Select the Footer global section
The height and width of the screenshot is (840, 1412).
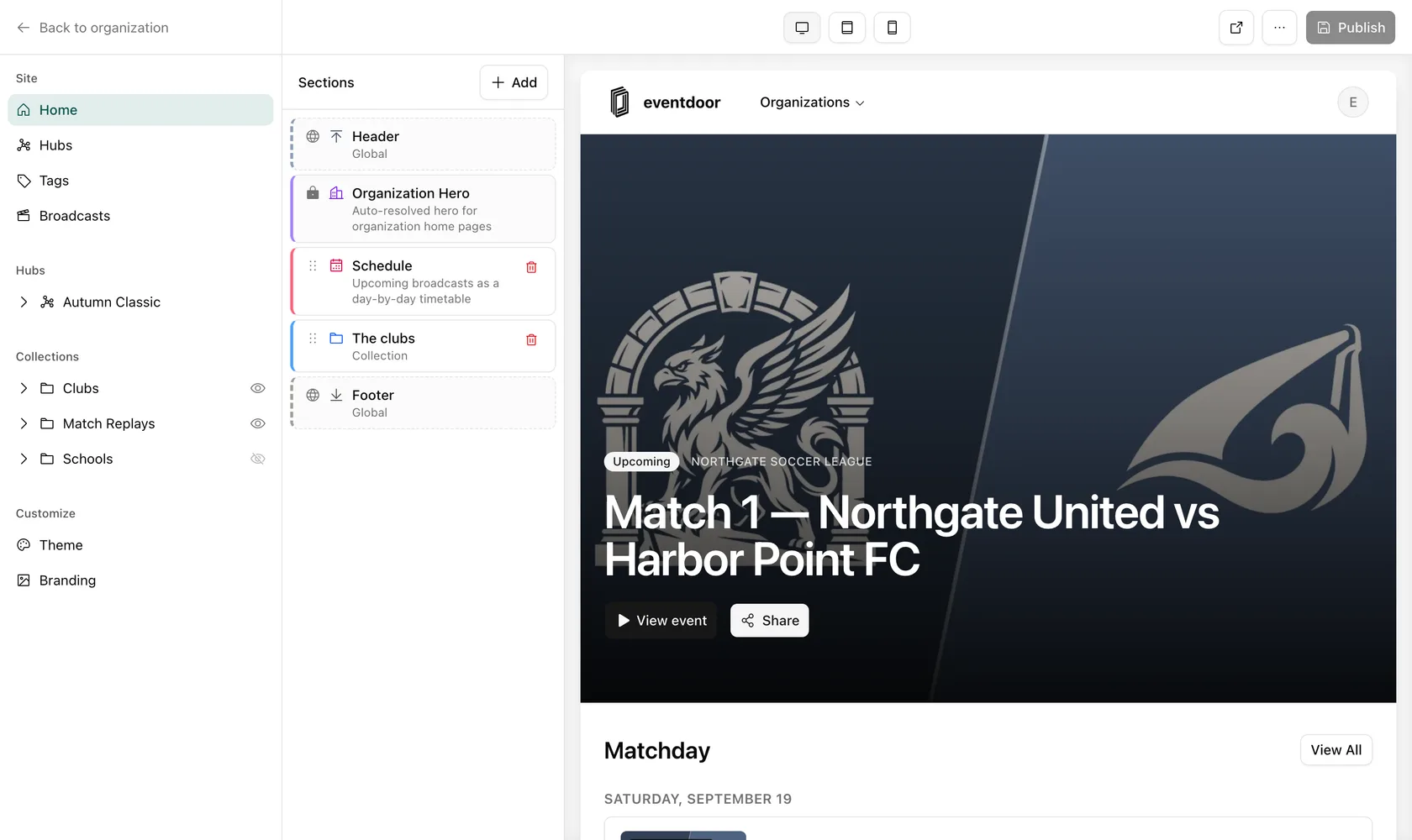[x=424, y=403]
